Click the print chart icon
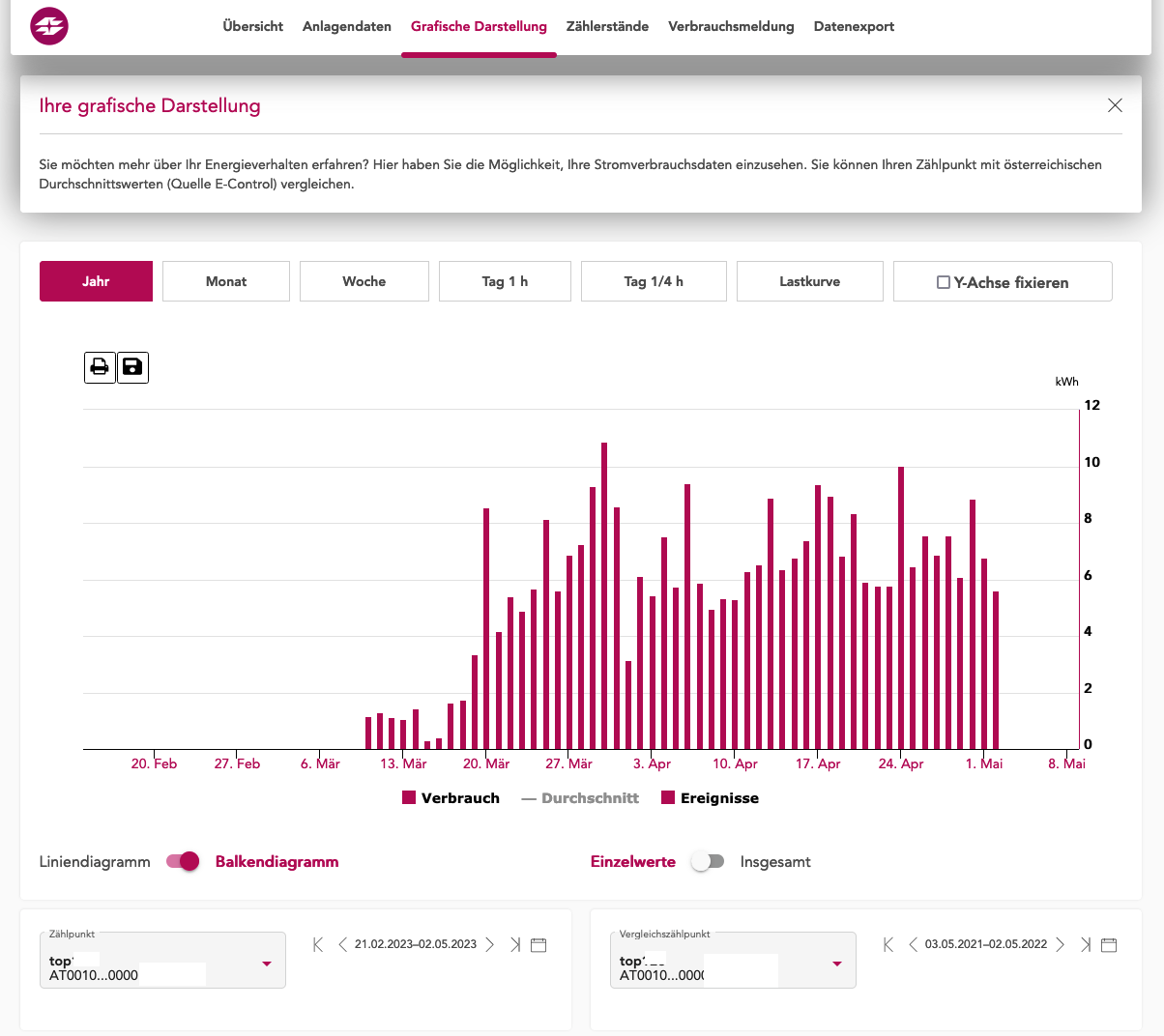 tap(100, 367)
